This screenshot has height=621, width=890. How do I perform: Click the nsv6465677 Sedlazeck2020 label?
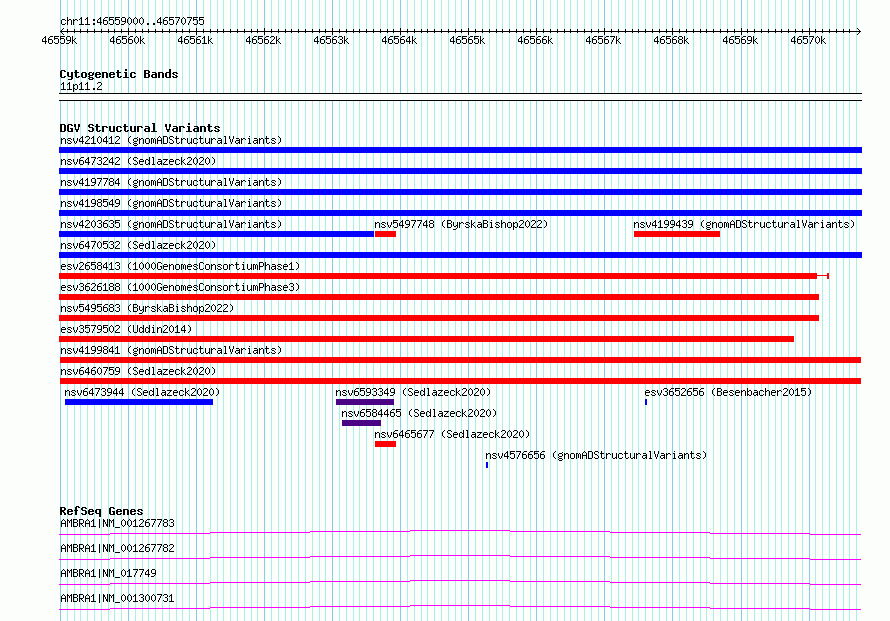coord(452,434)
